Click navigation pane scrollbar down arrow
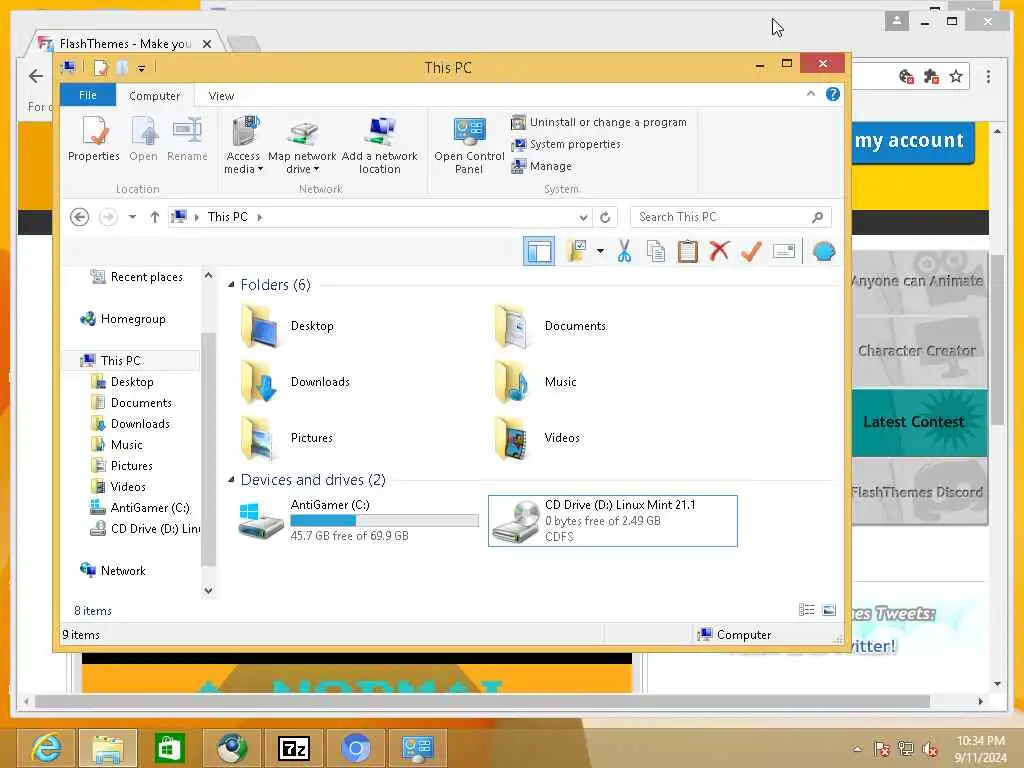 (208, 590)
